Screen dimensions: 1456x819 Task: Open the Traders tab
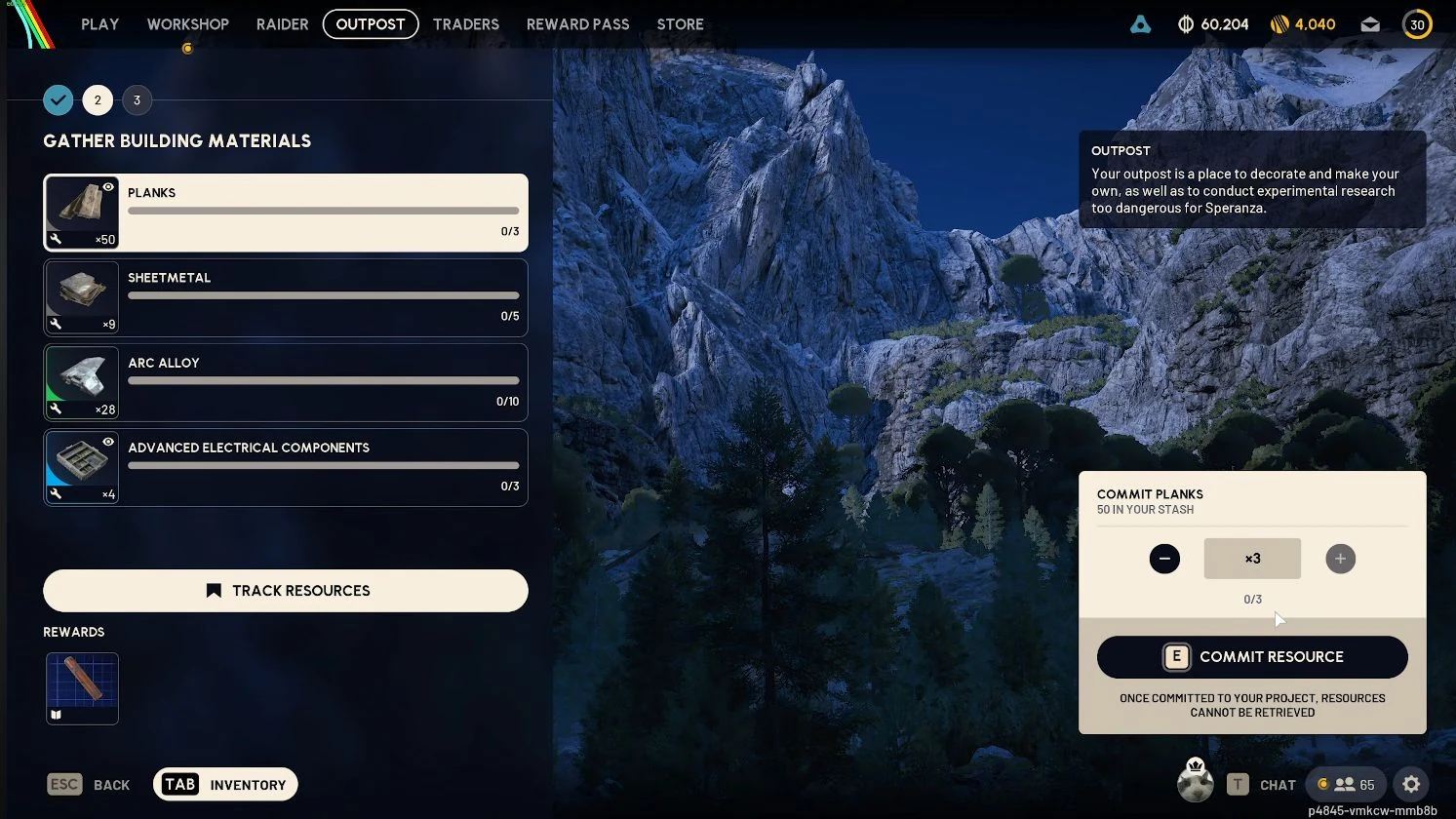click(x=466, y=24)
